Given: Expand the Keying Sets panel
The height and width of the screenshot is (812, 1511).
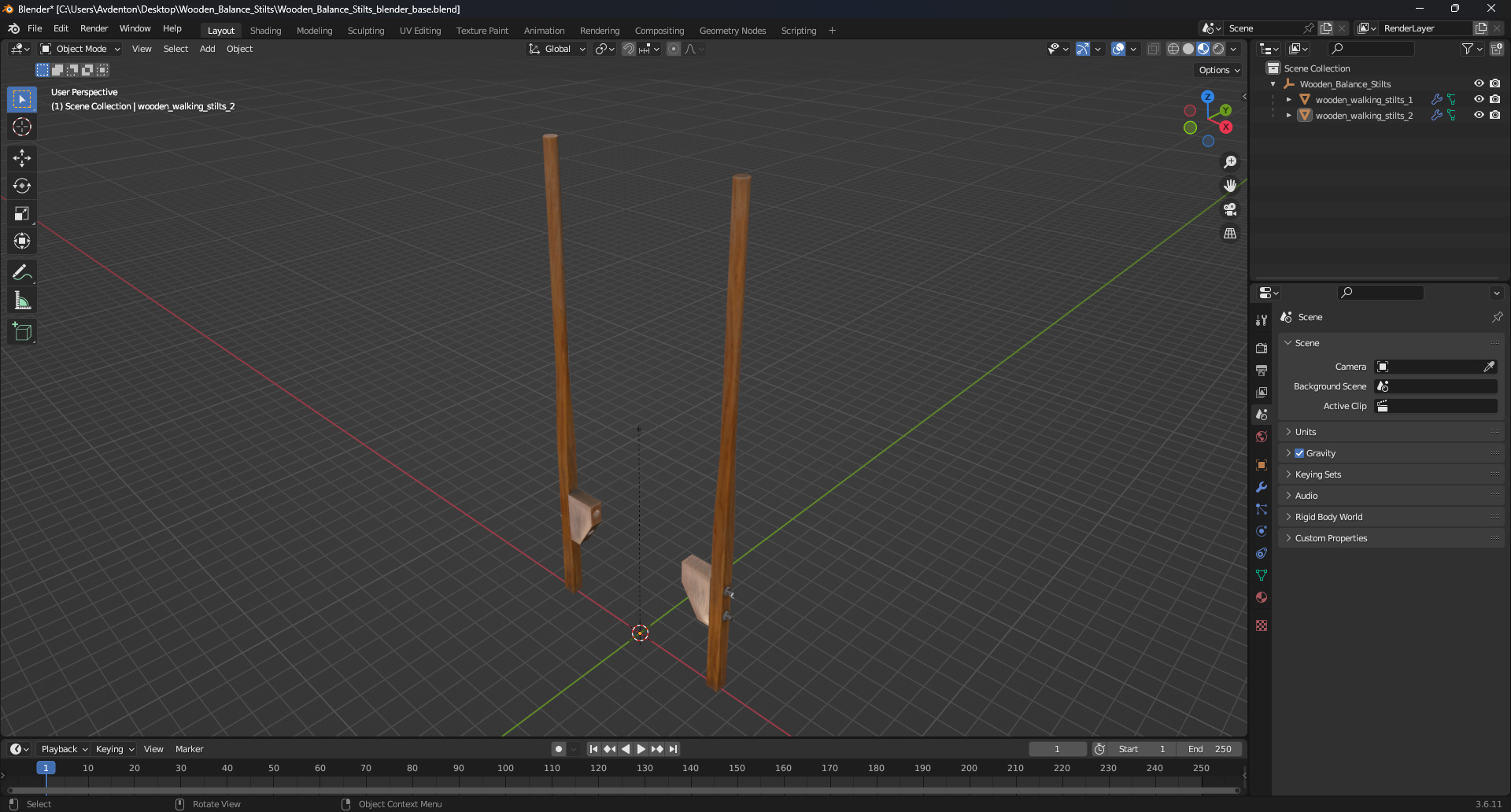Looking at the screenshot, I should pyautogui.click(x=1391, y=474).
